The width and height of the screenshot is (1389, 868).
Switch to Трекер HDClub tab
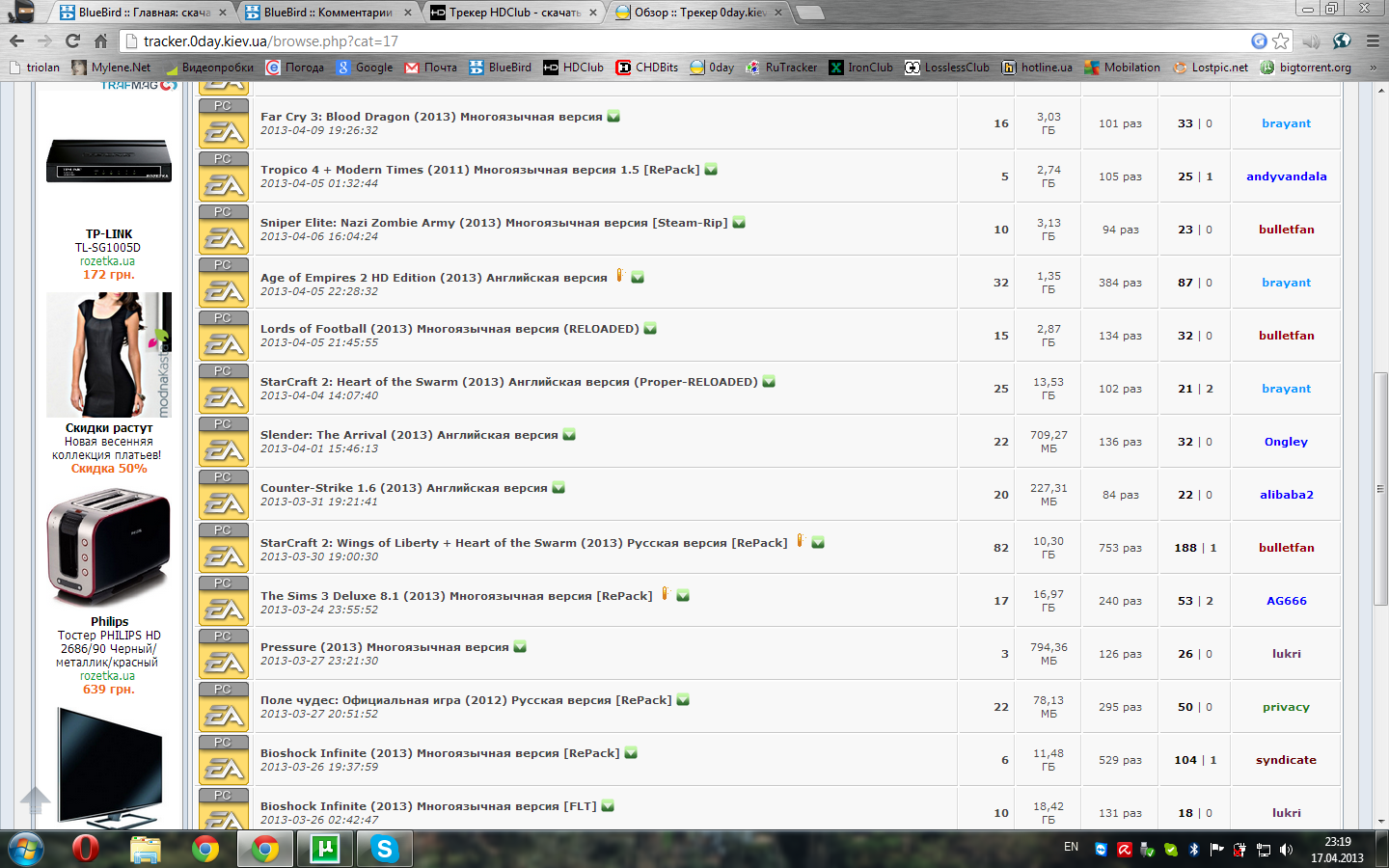click(511, 12)
